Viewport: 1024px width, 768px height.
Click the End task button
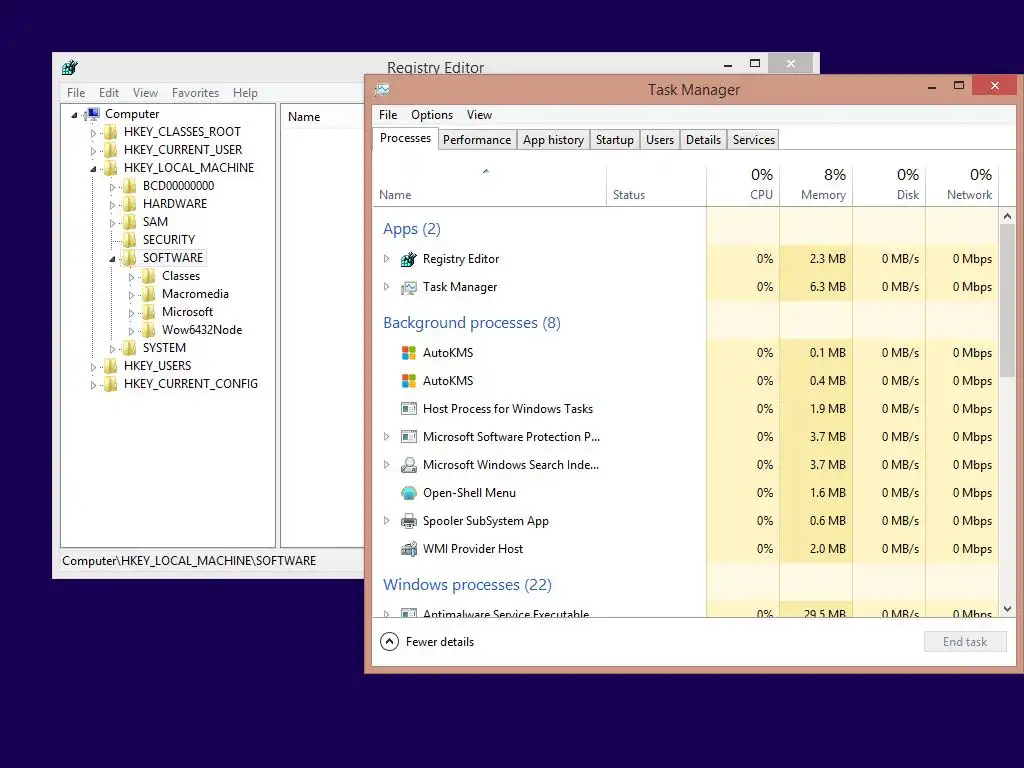965,642
